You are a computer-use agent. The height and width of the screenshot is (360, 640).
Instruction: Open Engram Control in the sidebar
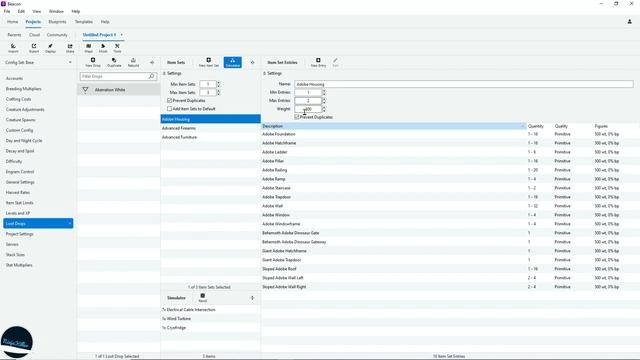38,172
